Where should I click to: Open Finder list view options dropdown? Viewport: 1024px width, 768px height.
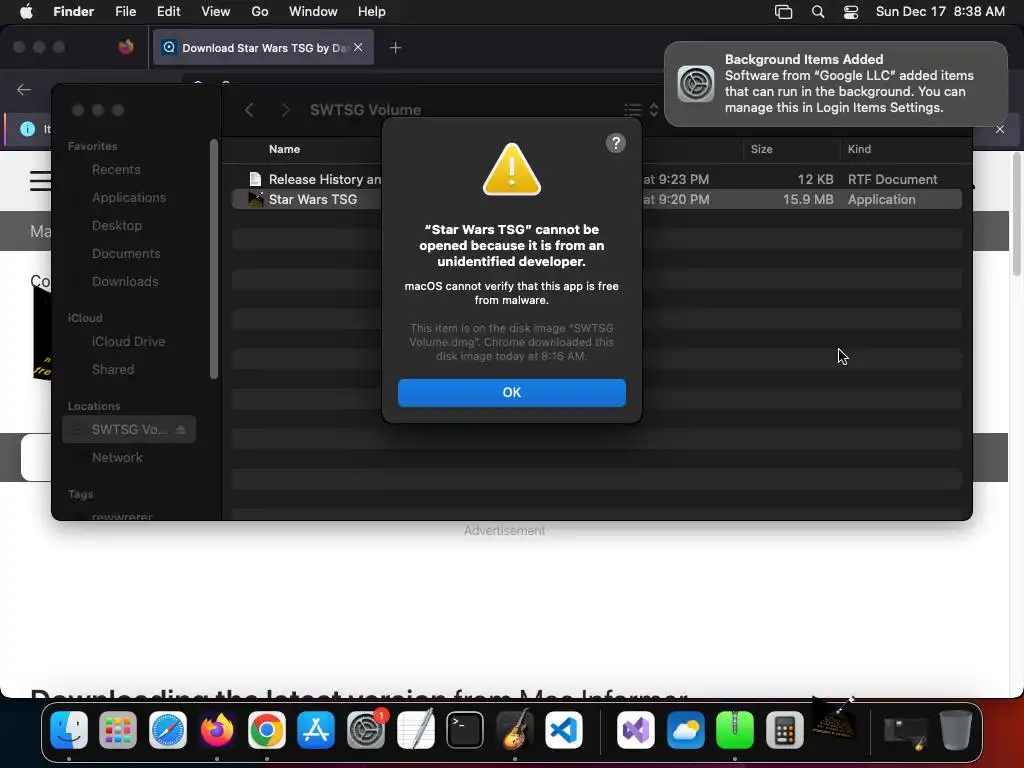[x=641, y=110]
